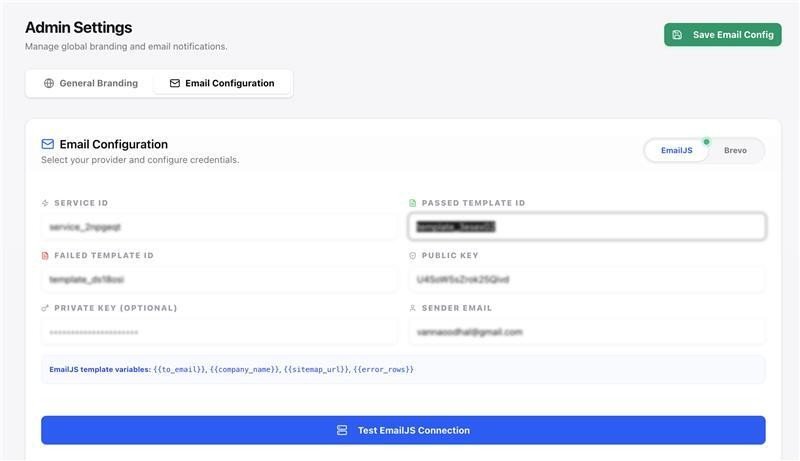Image resolution: width=800 pixels, height=461 pixels.
Task: Click the envelope icon beside Email Configuration heading
Action: [x=47, y=144]
